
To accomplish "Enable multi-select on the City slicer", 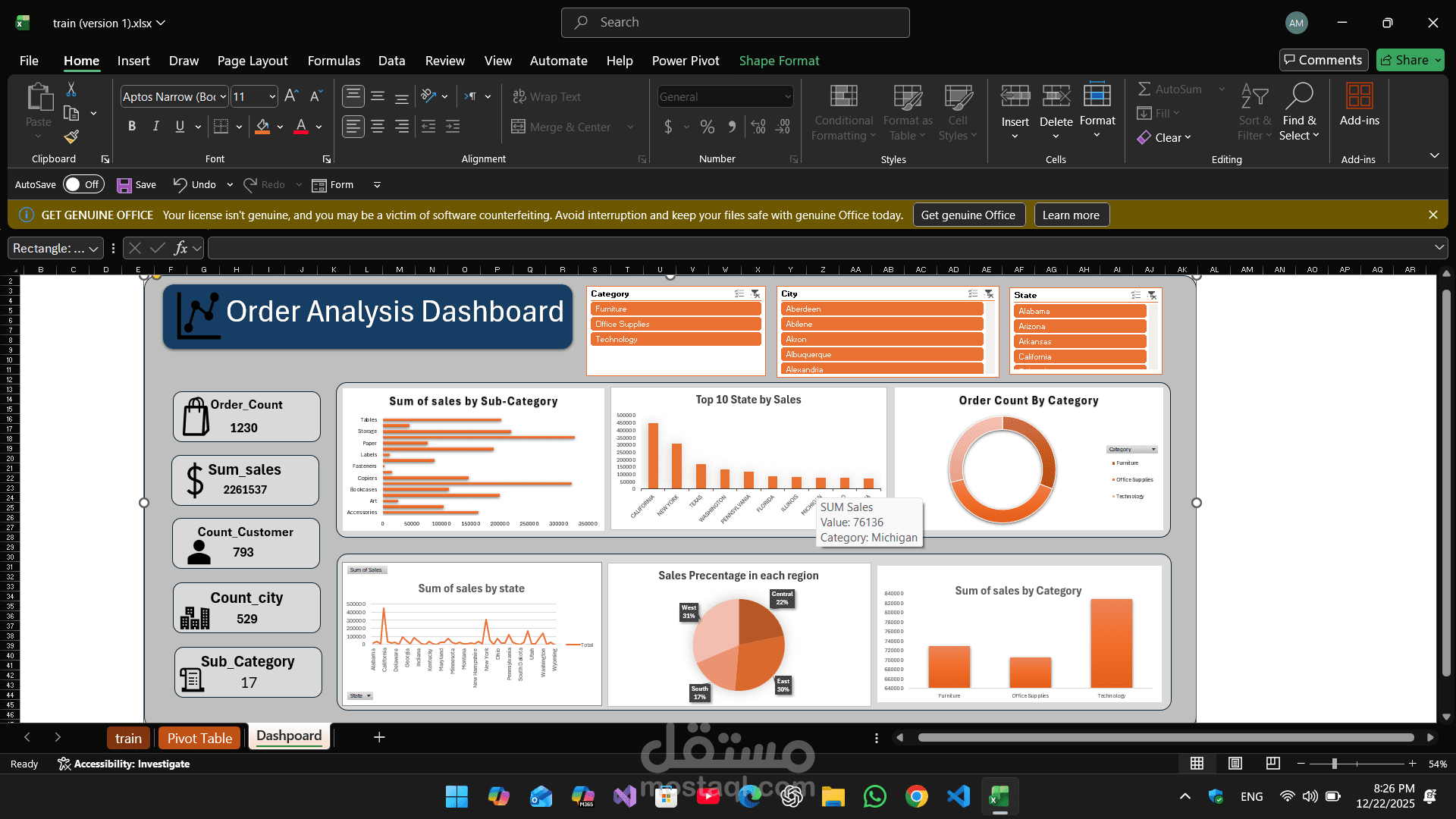I will pyautogui.click(x=971, y=294).
